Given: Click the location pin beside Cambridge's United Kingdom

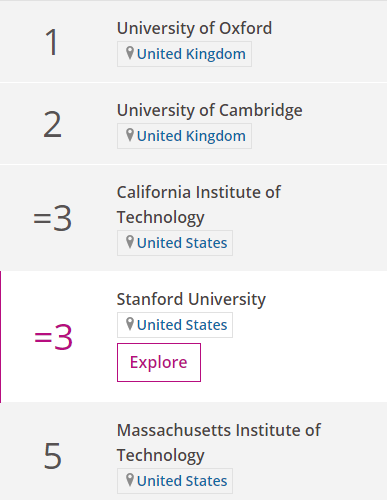Looking at the screenshot, I should tap(130, 135).
